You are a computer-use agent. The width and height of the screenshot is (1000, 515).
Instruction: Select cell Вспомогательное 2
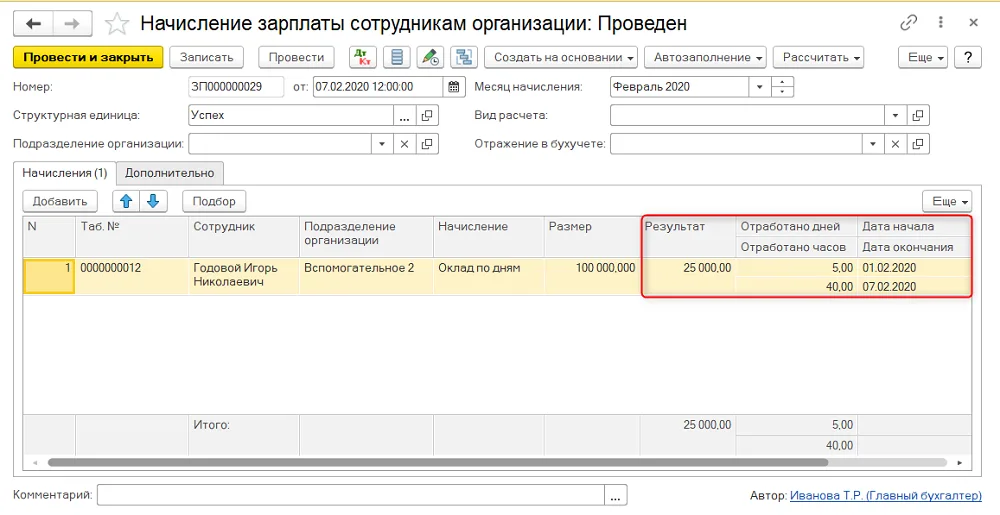click(367, 276)
